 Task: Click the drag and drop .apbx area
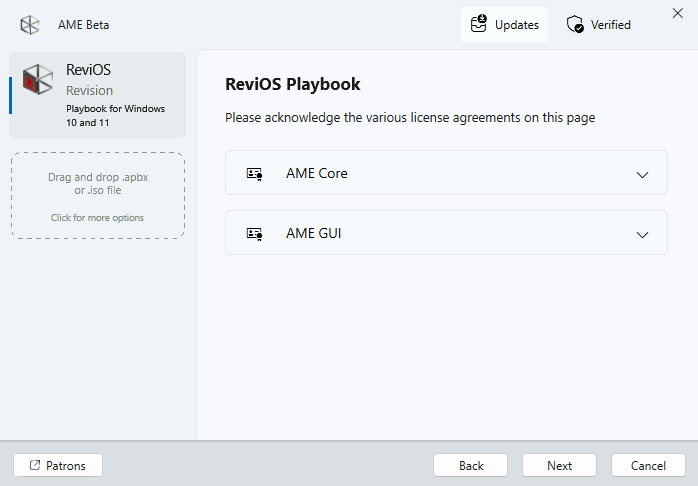click(98, 195)
